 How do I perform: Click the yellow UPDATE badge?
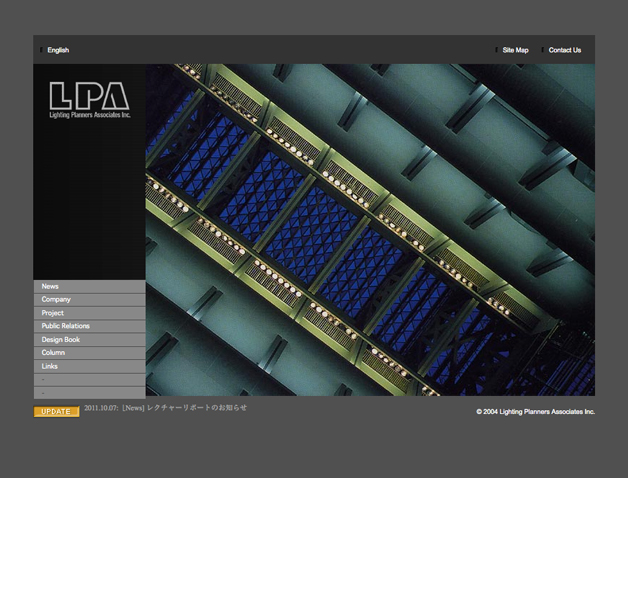pos(56,411)
